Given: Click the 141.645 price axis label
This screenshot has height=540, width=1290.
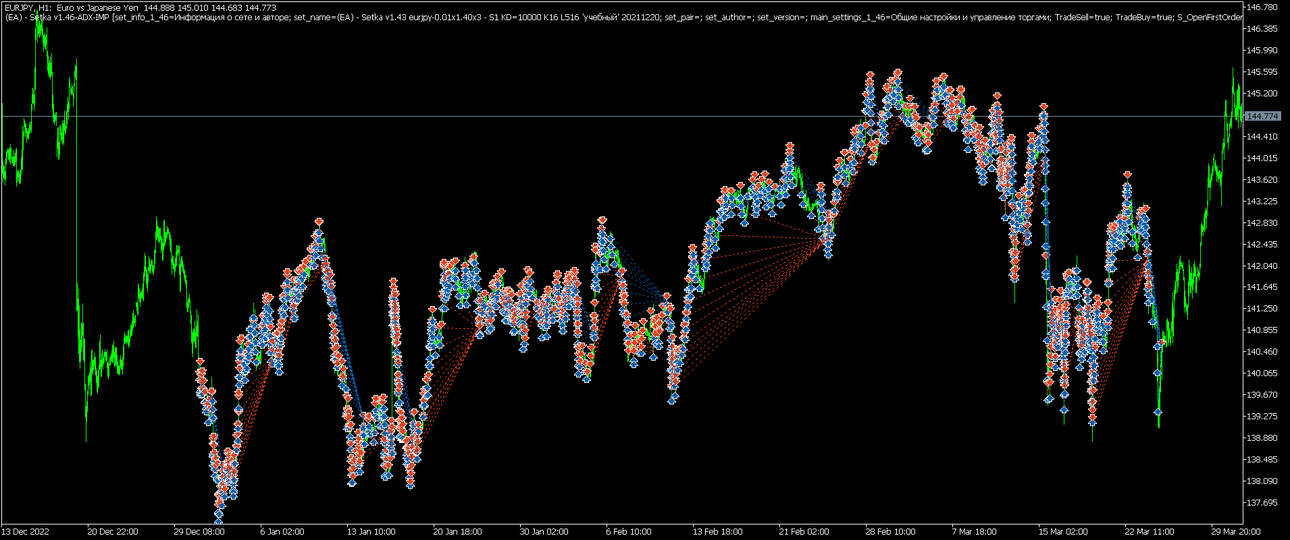Looking at the screenshot, I should tap(1264, 288).
